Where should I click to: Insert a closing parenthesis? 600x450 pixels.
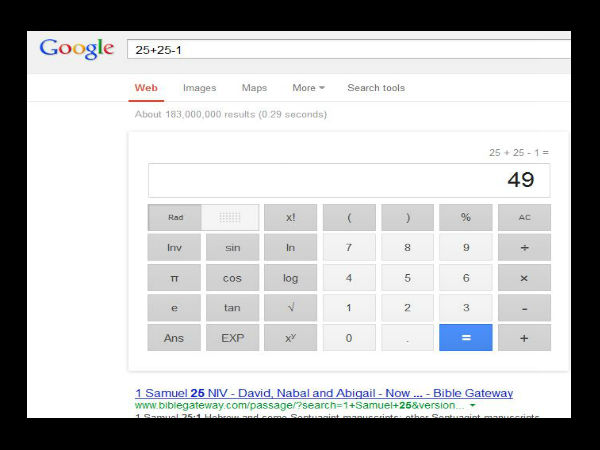[x=408, y=217]
